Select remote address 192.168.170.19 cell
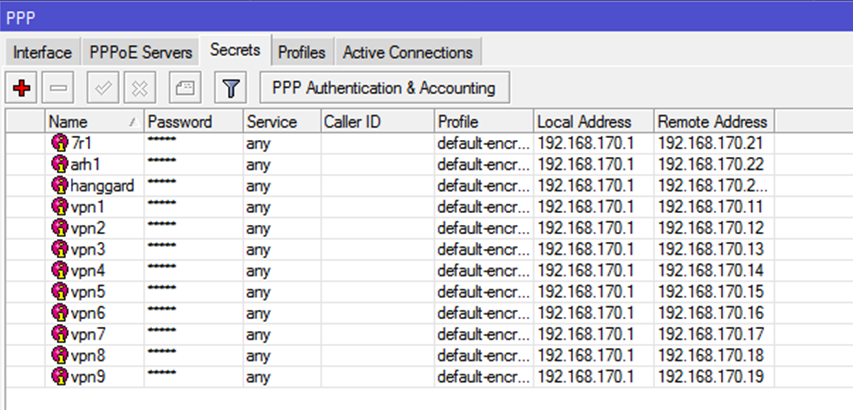The width and height of the screenshot is (853, 410). pos(710,377)
